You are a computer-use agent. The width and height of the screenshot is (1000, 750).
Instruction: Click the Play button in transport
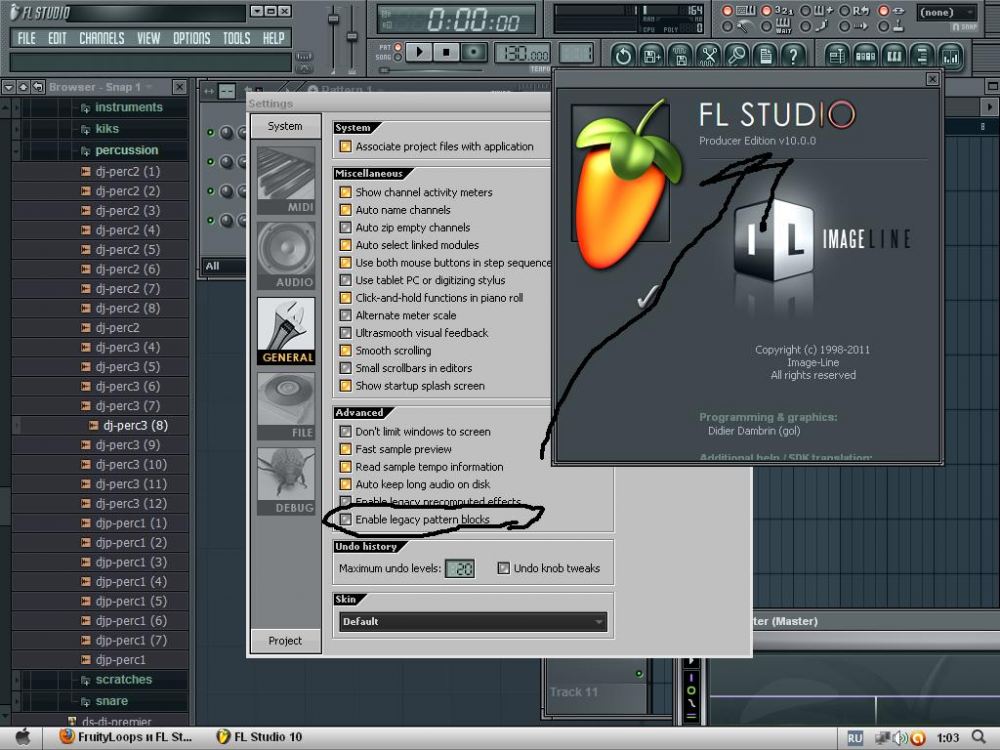(419, 52)
